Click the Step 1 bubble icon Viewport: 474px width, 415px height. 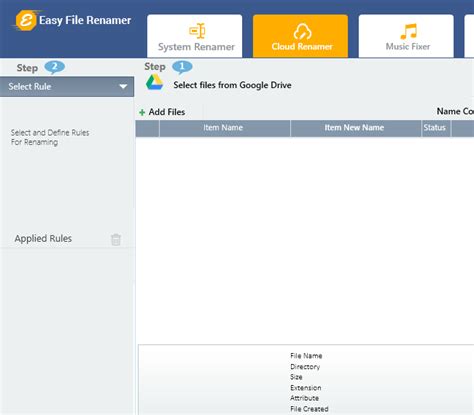pyautogui.click(x=182, y=67)
